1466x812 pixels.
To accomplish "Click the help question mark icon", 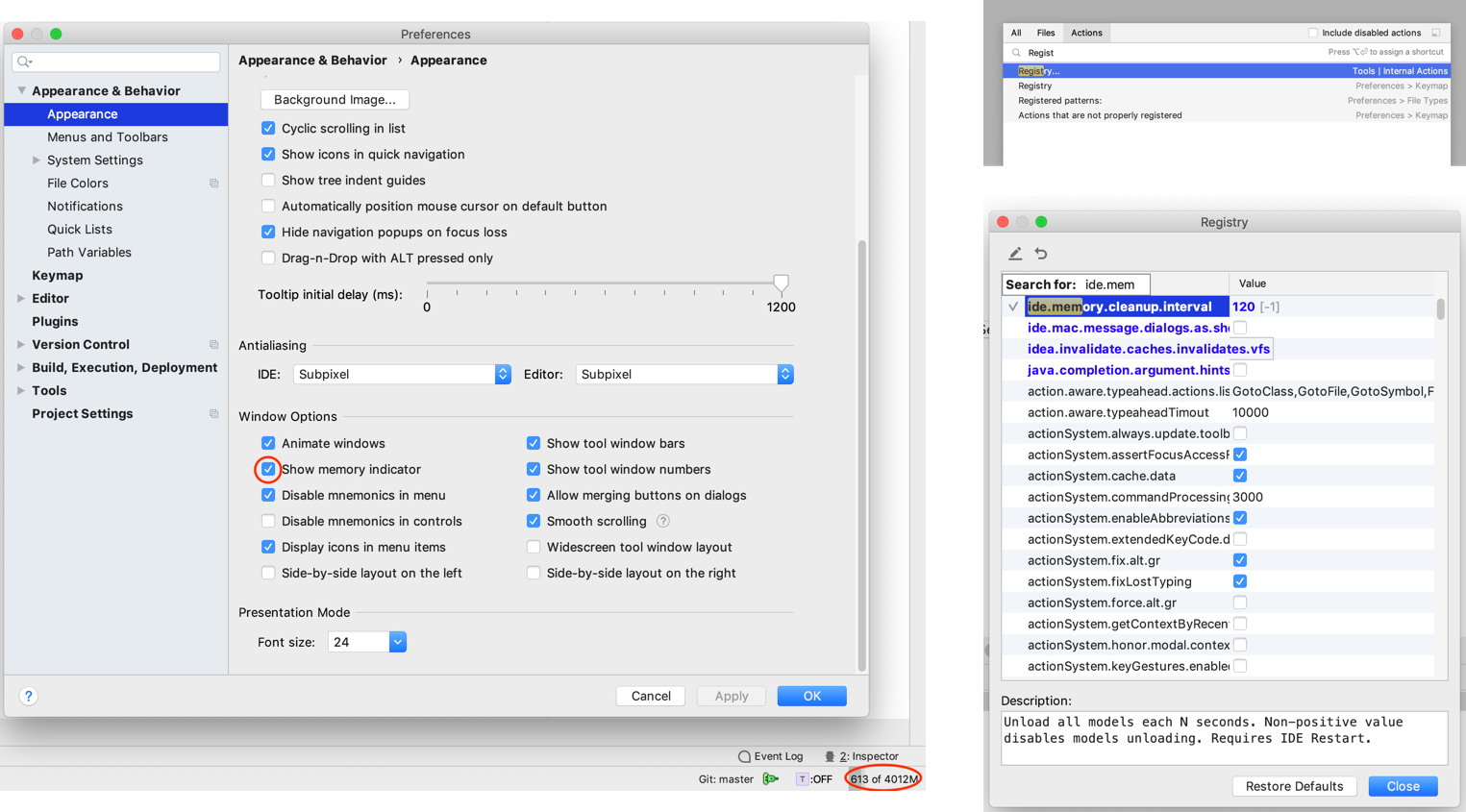I will [x=29, y=697].
